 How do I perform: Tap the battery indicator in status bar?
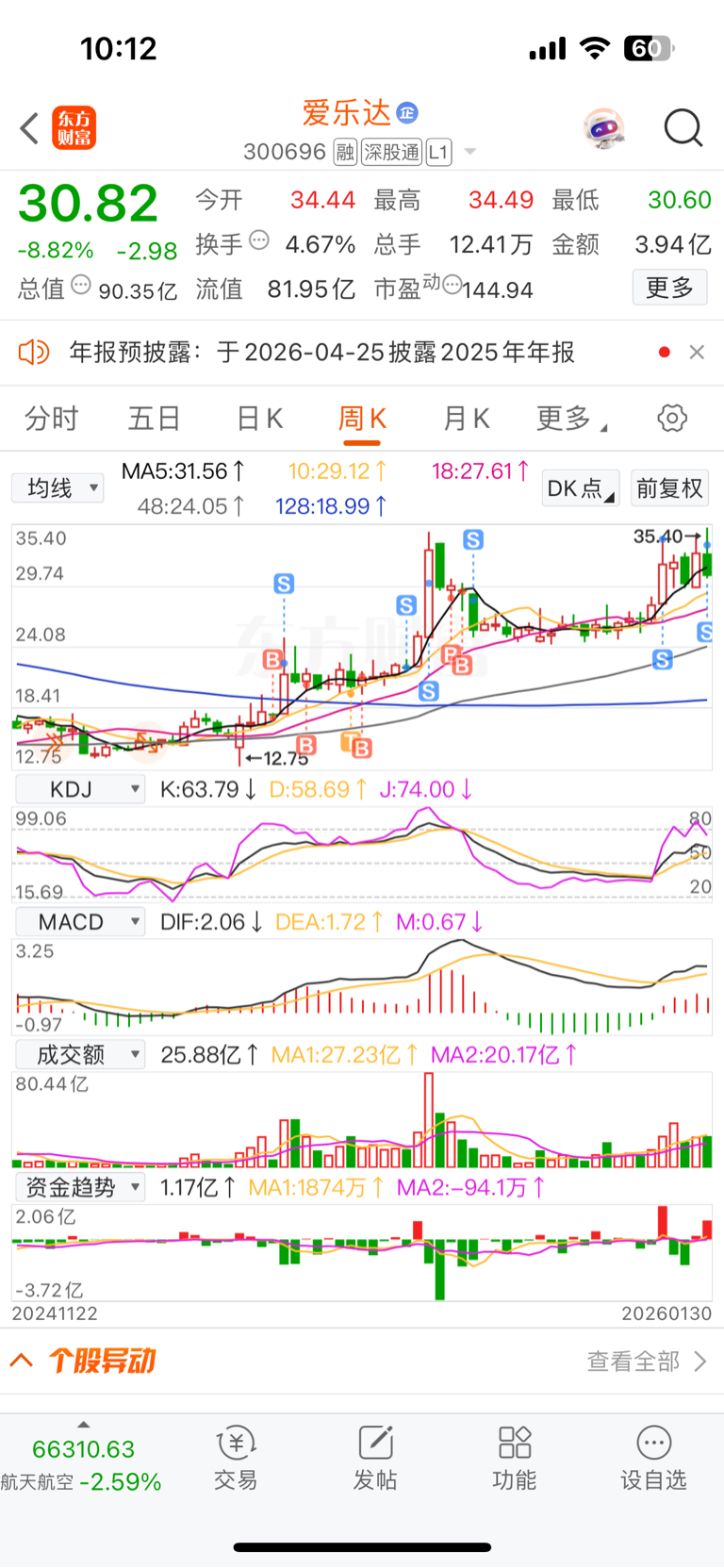point(649,48)
